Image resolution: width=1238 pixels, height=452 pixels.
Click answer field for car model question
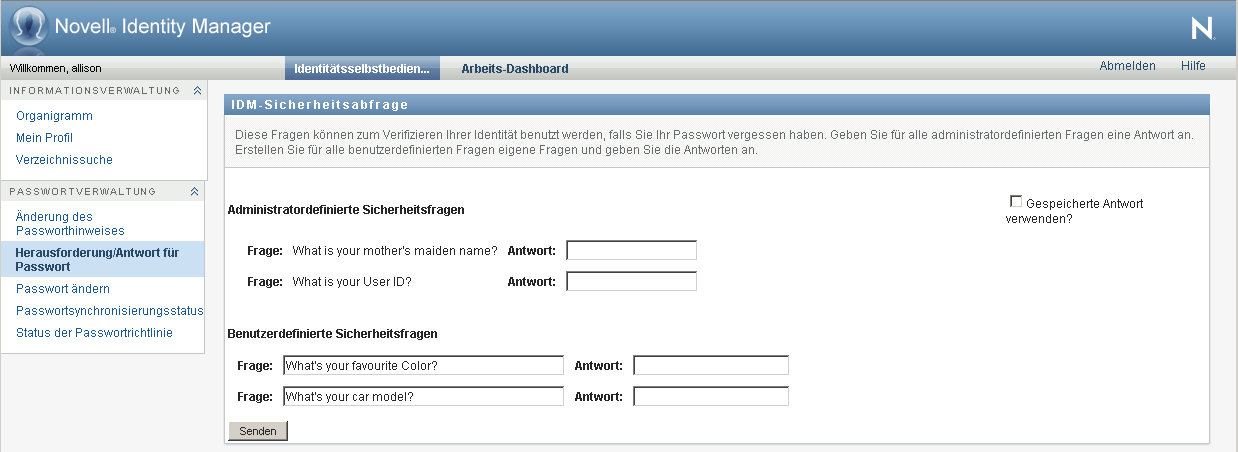pyautogui.click(x=711, y=397)
